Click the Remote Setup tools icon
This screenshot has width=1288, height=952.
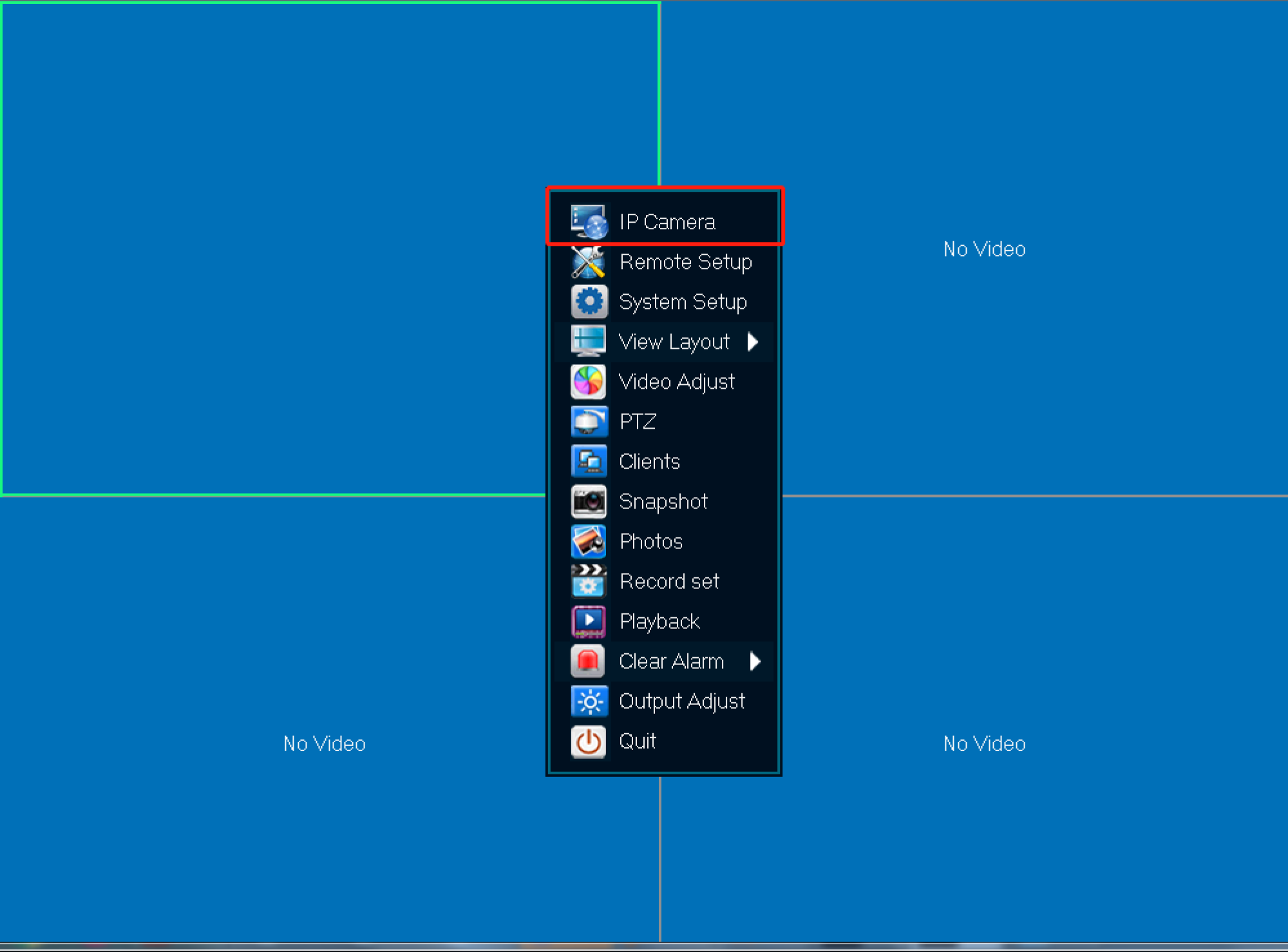click(x=589, y=262)
